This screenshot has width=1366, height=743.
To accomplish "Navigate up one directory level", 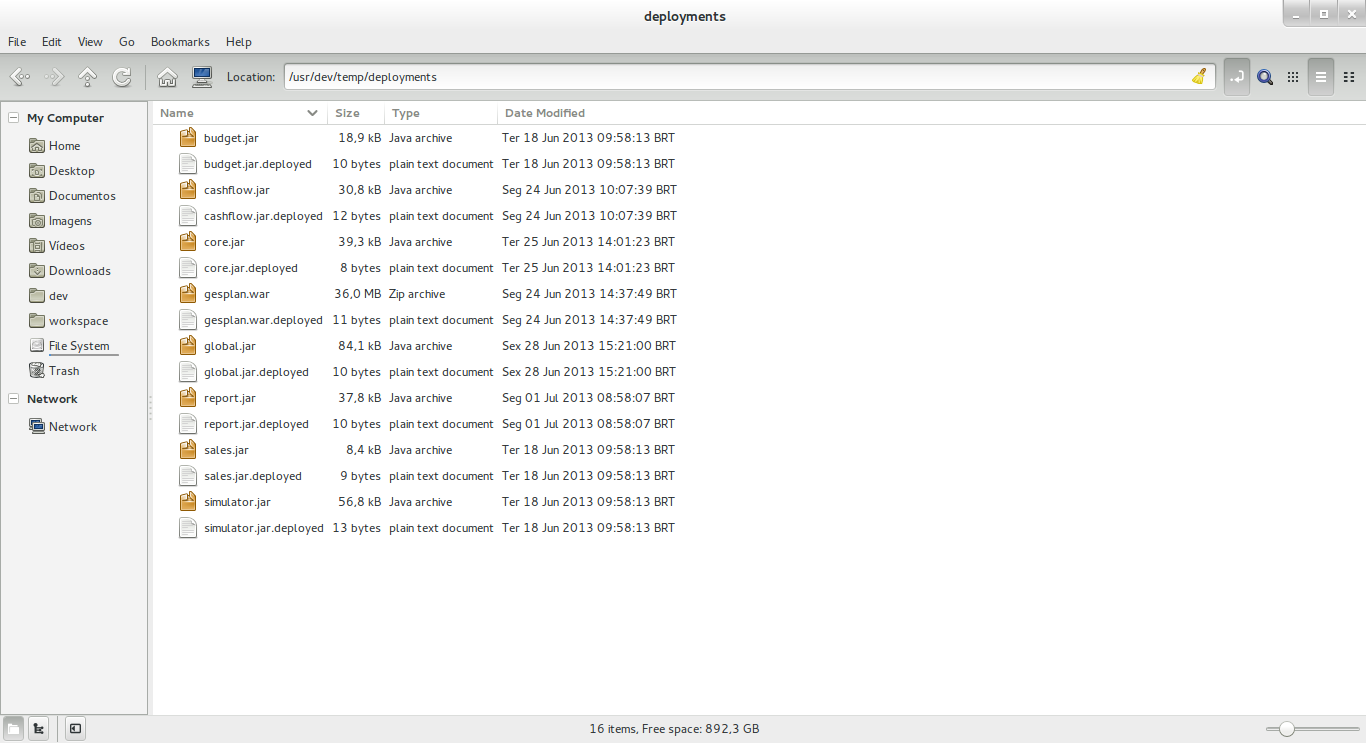I will pyautogui.click(x=88, y=76).
